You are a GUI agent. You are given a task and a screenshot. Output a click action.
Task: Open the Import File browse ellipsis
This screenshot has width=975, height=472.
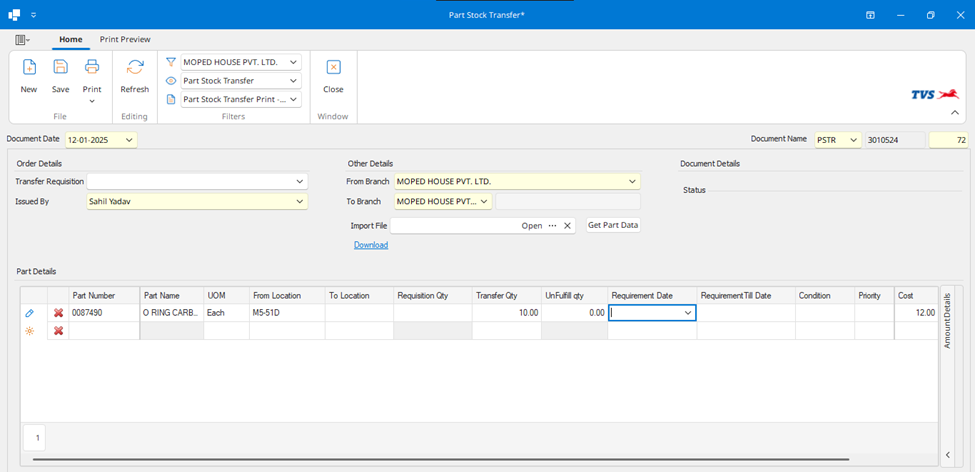point(552,226)
